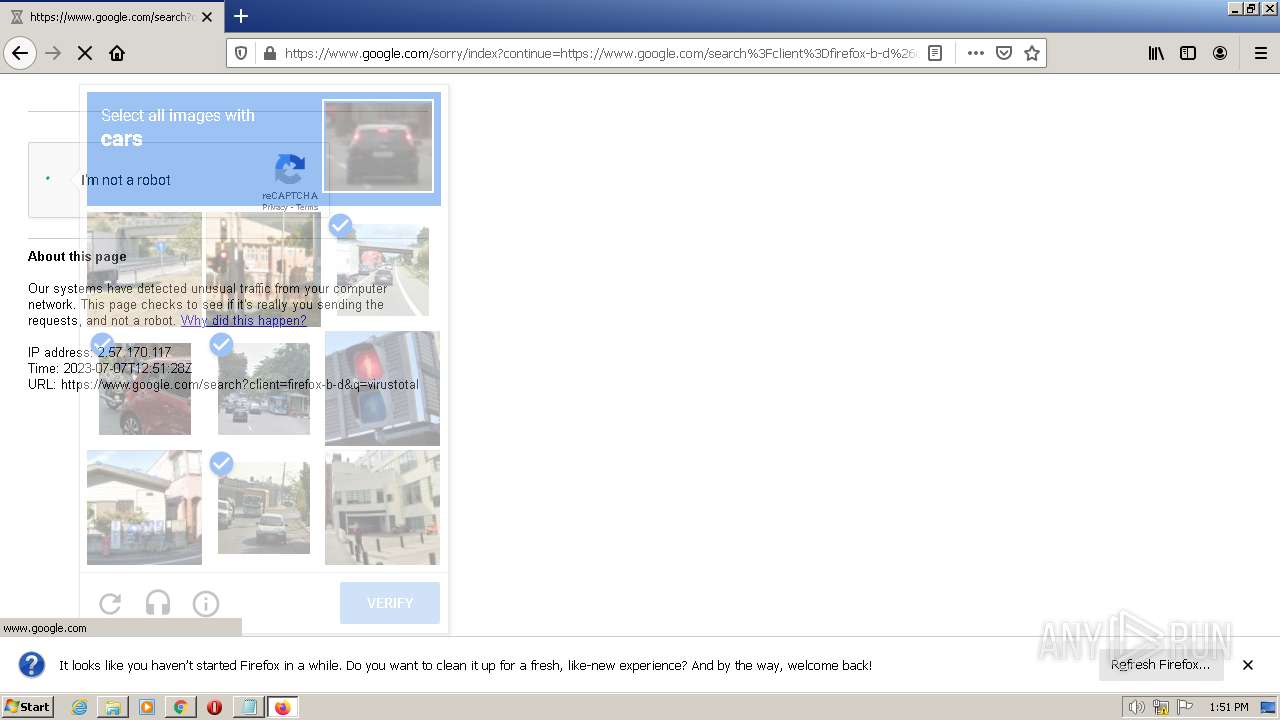Open captcha help info icon

(x=206, y=603)
